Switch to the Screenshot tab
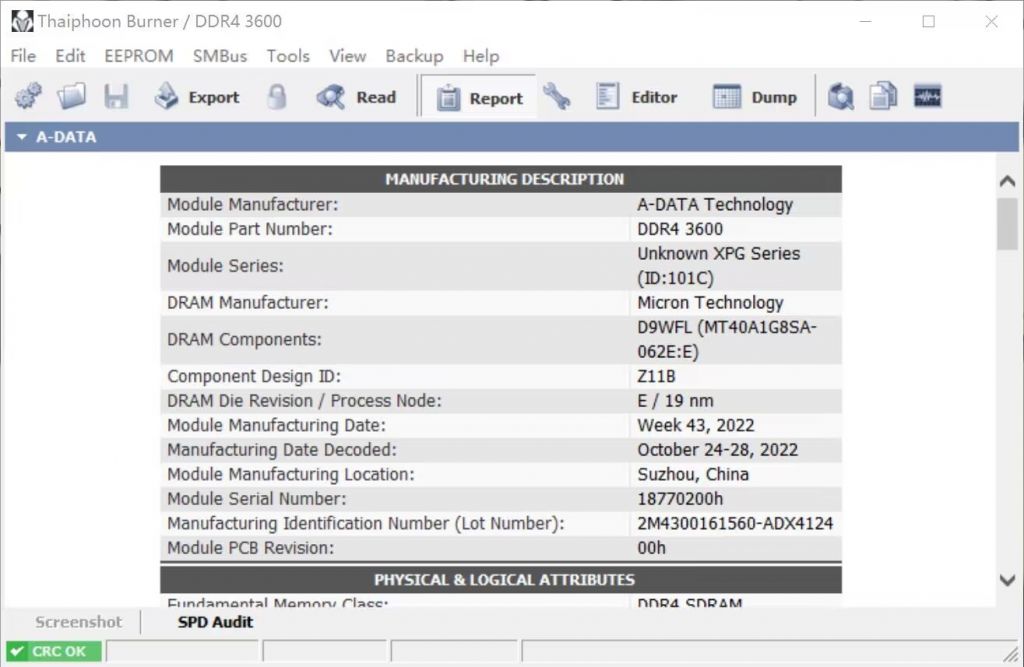Screen dimensions: 1024x667 [78, 622]
